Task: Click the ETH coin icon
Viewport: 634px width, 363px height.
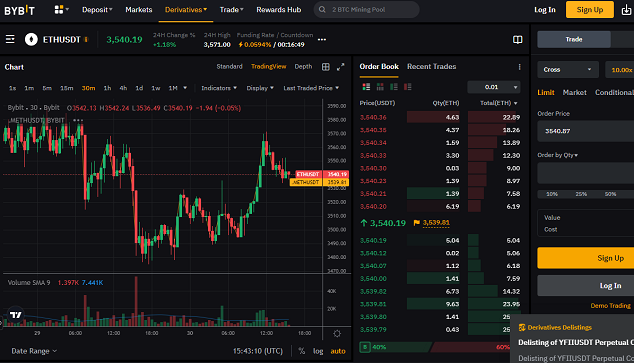Action: pos(31,39)
